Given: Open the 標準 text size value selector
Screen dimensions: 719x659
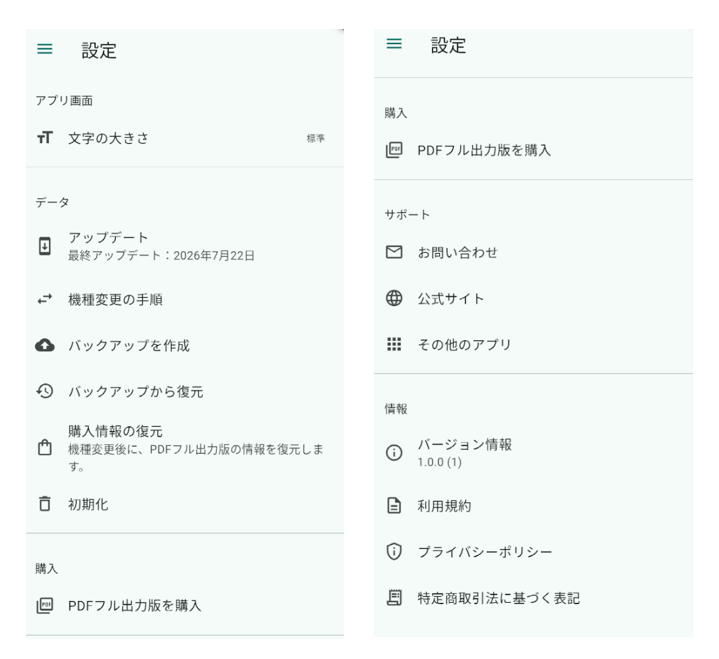Looking at the screenshot, I should (x=315, y=138).
